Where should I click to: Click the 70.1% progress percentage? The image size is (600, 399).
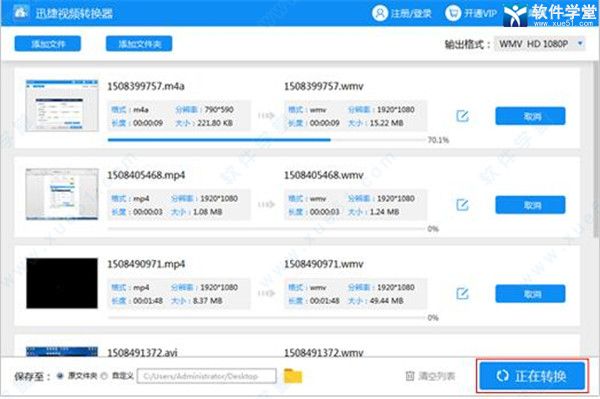pos(438,140)
